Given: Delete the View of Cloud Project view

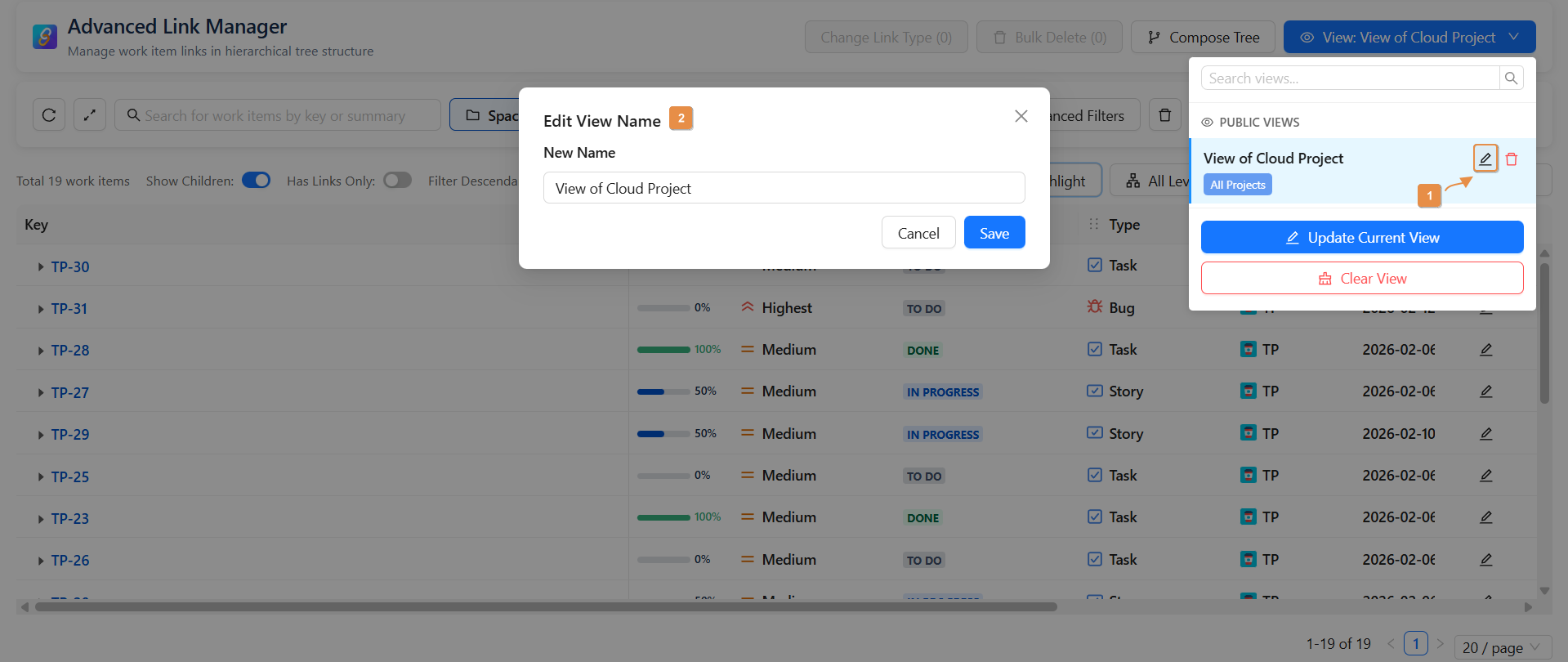Looking at the screenshot, I should pyautogui.click(x=1512, y=159).
